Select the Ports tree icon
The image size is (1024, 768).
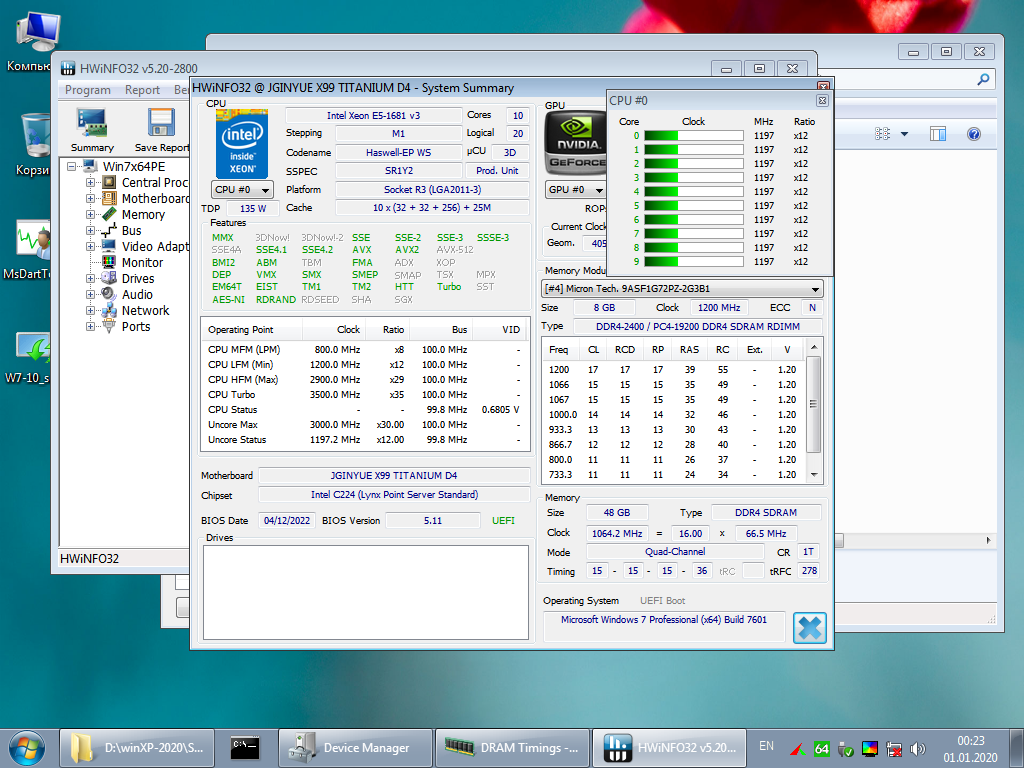tap(109, 327)
